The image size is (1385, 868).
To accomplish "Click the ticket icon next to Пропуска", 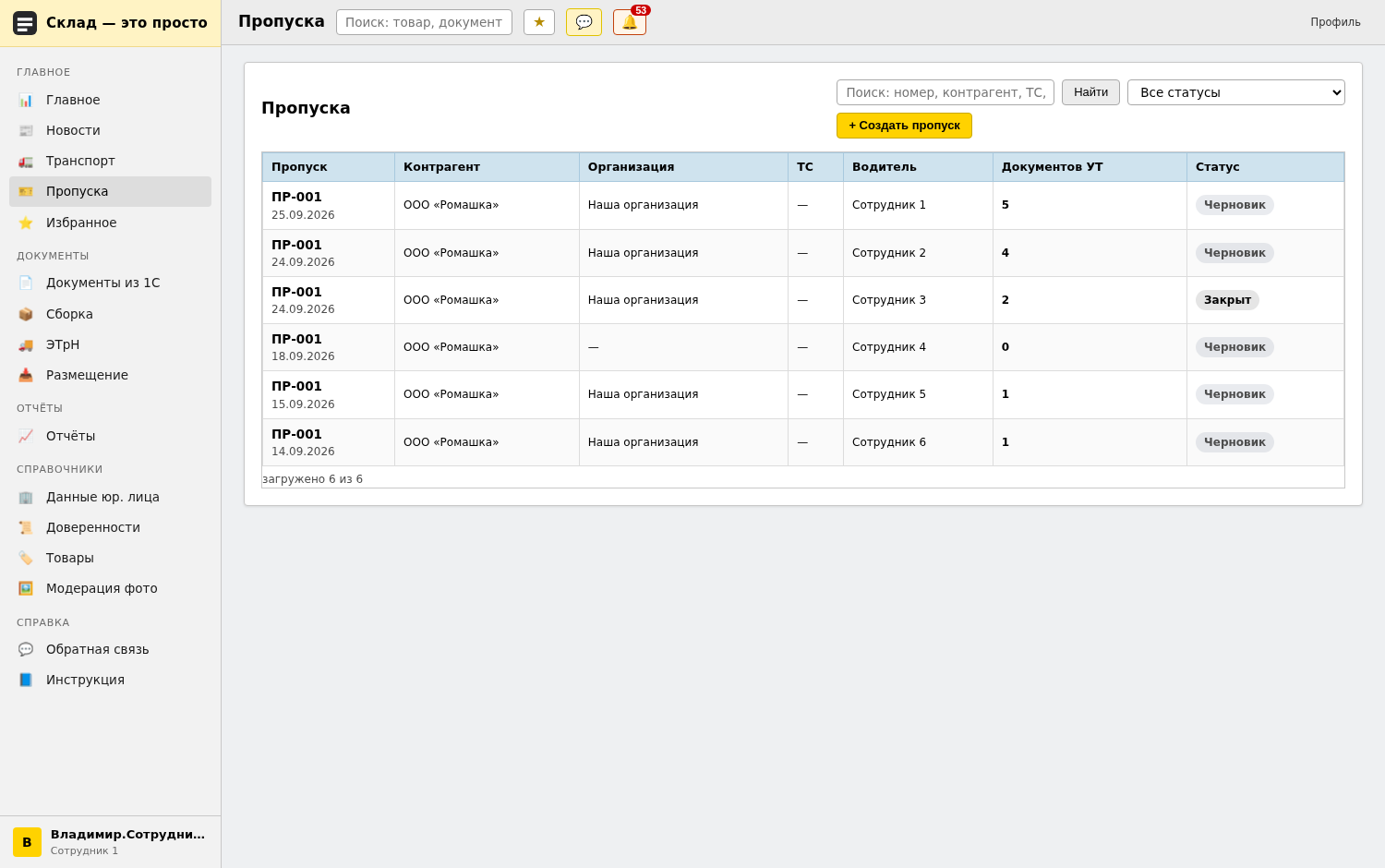I will [x=26, y=191].
